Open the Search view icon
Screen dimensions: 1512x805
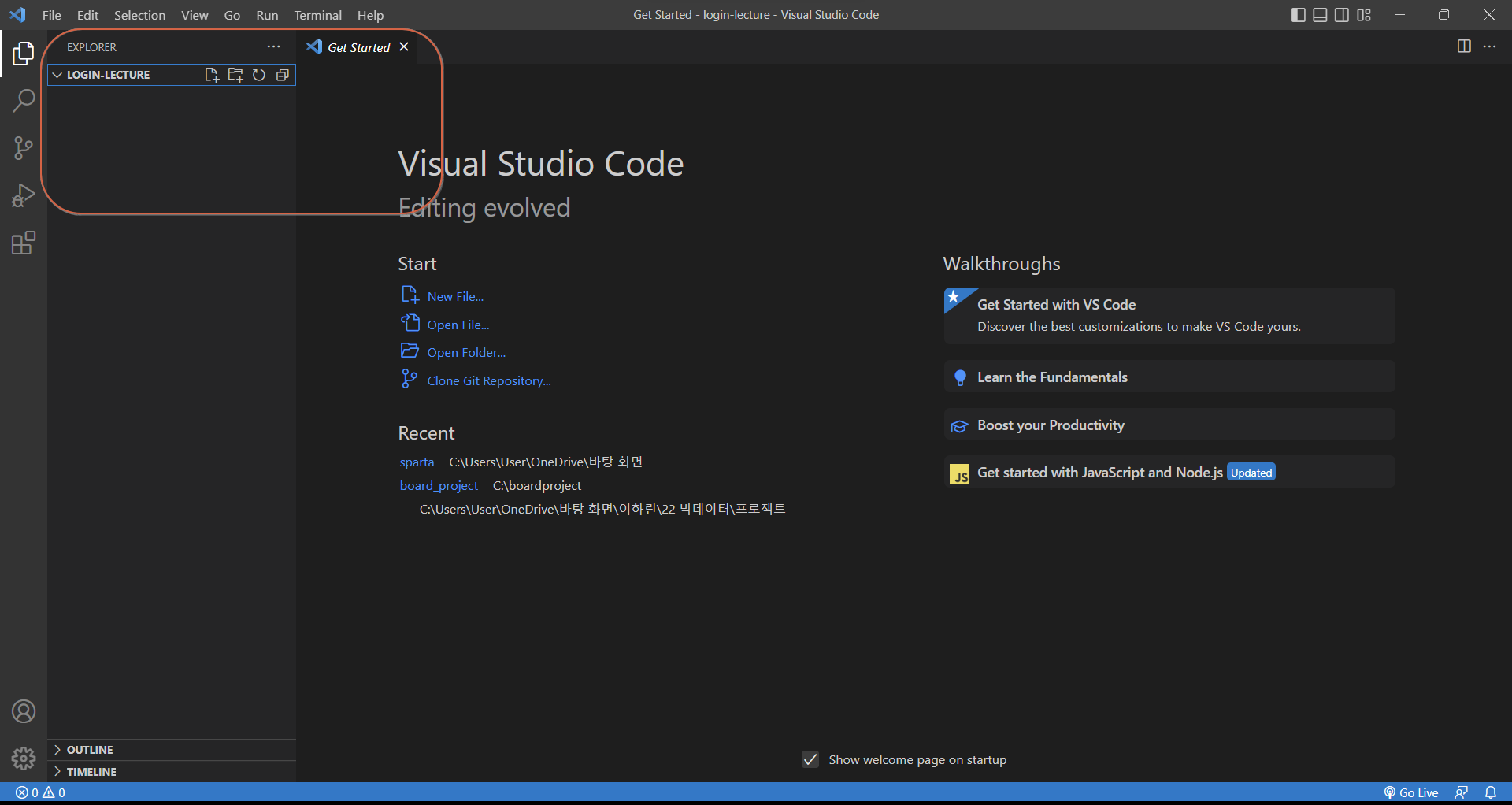(24, 101)
